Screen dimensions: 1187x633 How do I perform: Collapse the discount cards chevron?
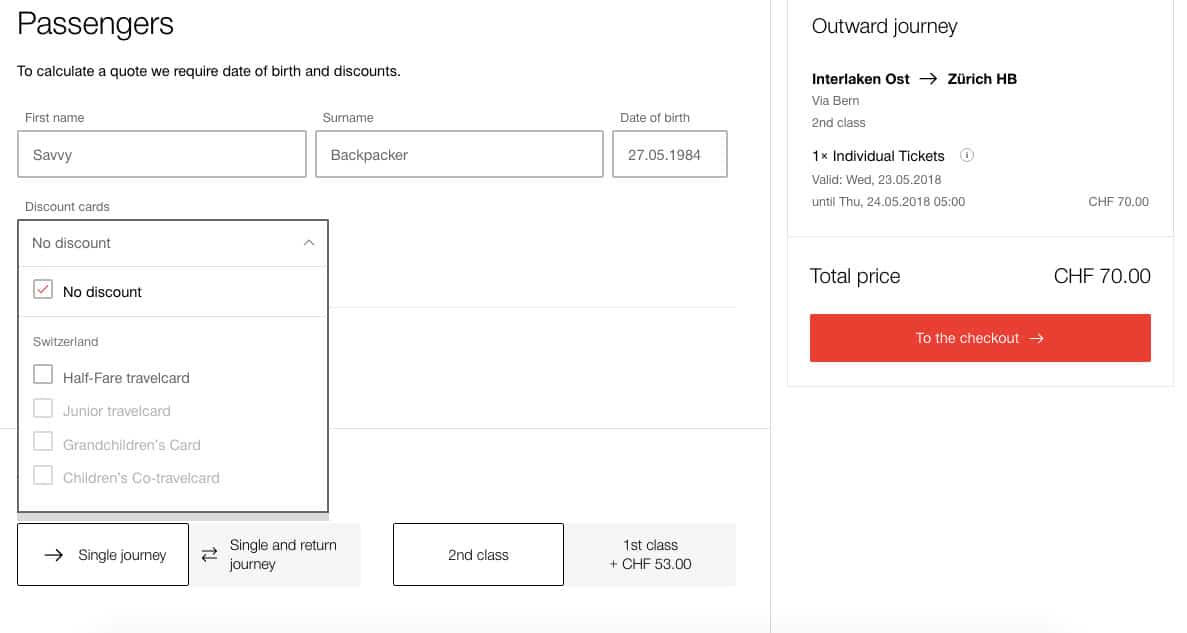[x=308, y=243]
